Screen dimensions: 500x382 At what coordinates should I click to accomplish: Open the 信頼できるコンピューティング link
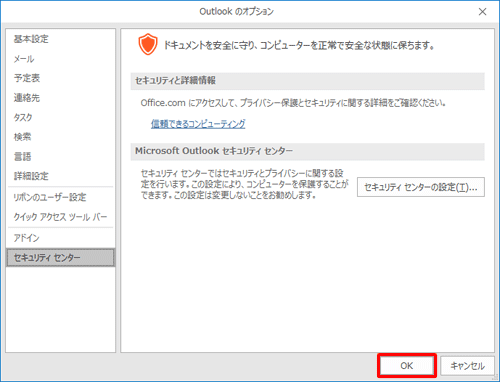pyautogui.click(x=198, y=124)
